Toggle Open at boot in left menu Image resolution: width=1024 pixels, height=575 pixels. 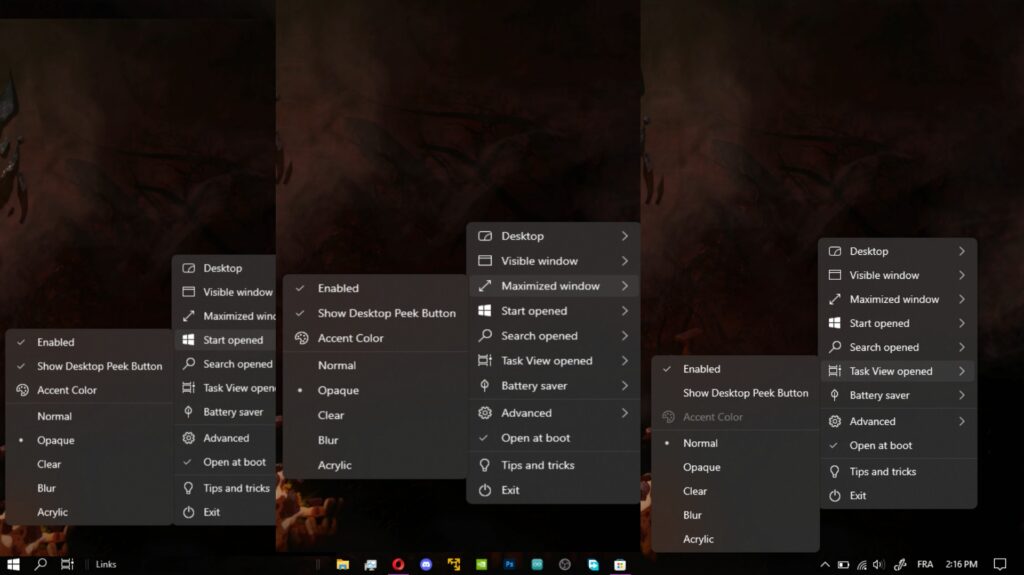click(225, 462)
